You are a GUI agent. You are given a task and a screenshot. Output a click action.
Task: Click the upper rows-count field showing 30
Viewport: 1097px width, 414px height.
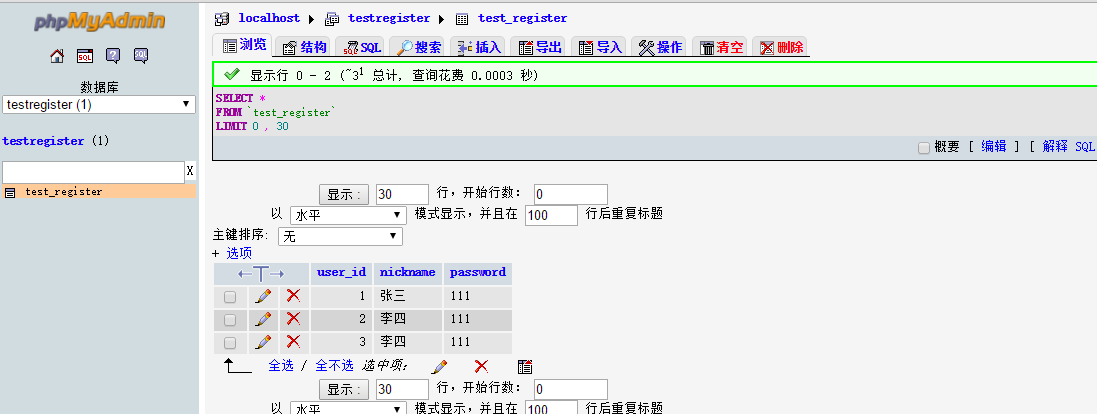[x=402, y=194]
